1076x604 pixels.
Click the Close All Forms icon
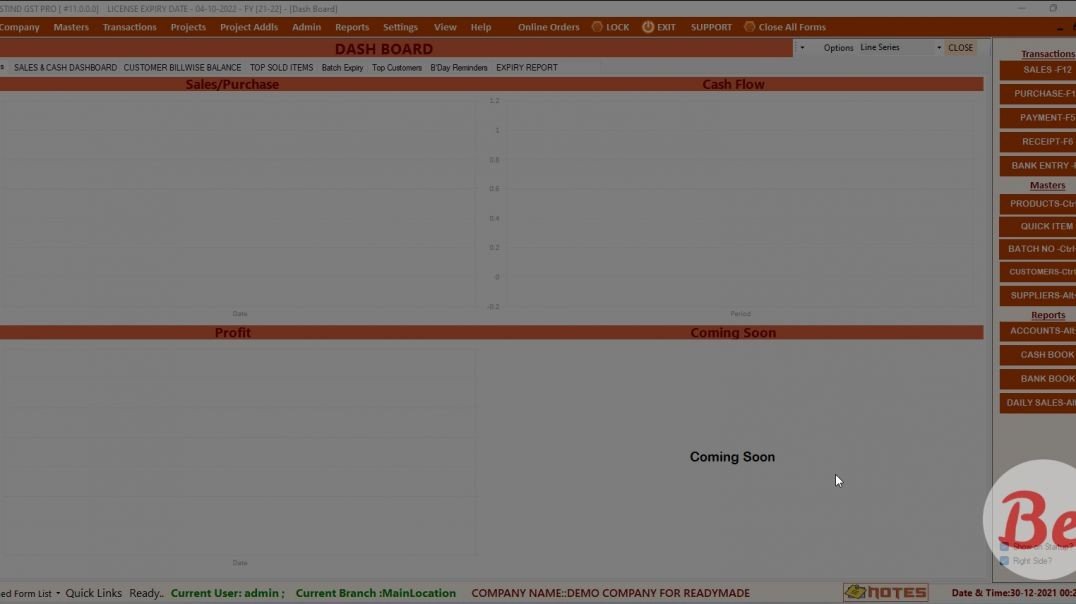(749, 27)
